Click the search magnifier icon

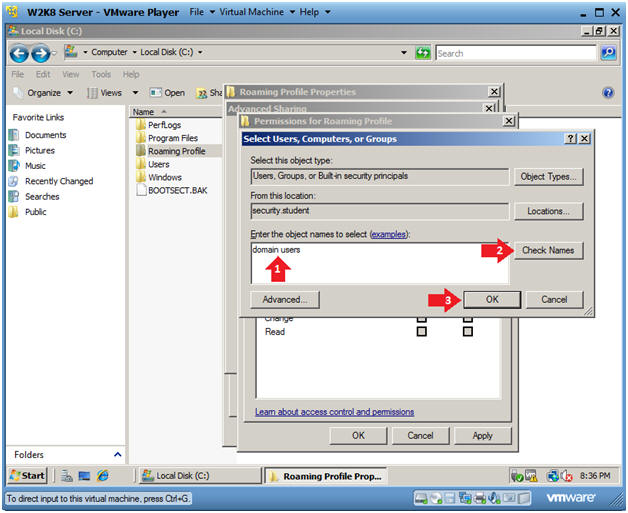(x=608, y=52)
